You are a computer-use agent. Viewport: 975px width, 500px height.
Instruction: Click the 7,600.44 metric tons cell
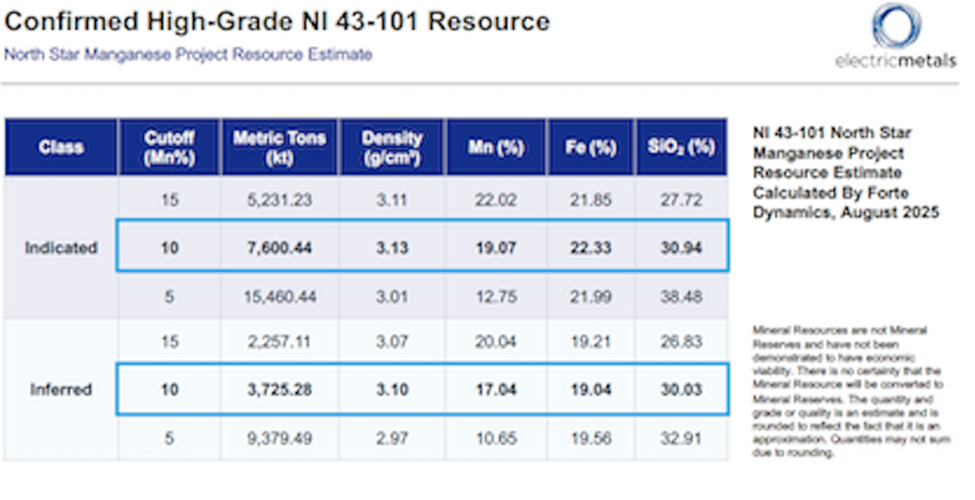tap(279, 247)
